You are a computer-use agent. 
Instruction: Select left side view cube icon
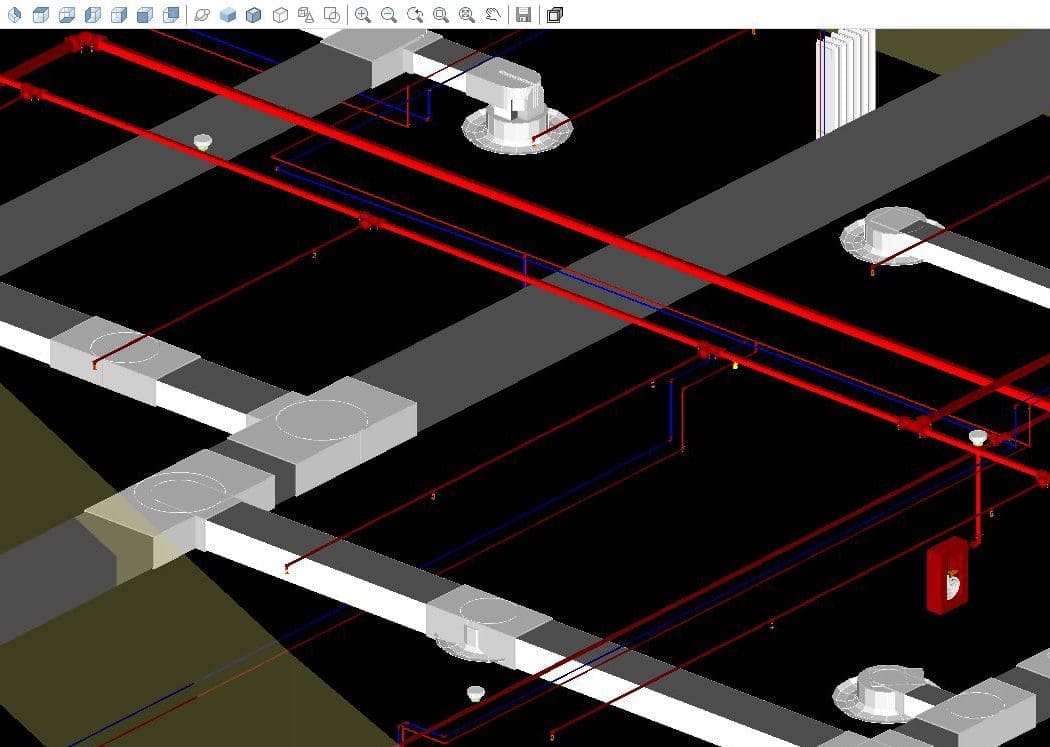click(93, 14)
